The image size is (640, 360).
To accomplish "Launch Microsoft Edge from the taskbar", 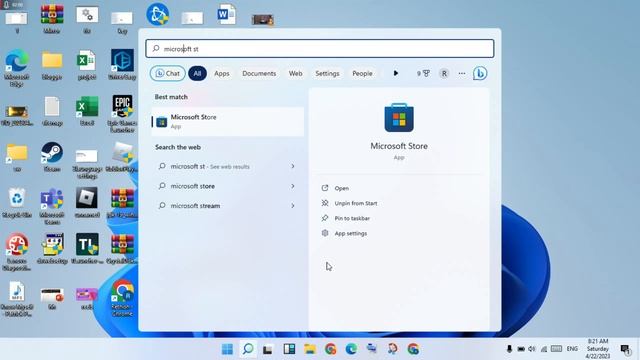I will 351,349.
